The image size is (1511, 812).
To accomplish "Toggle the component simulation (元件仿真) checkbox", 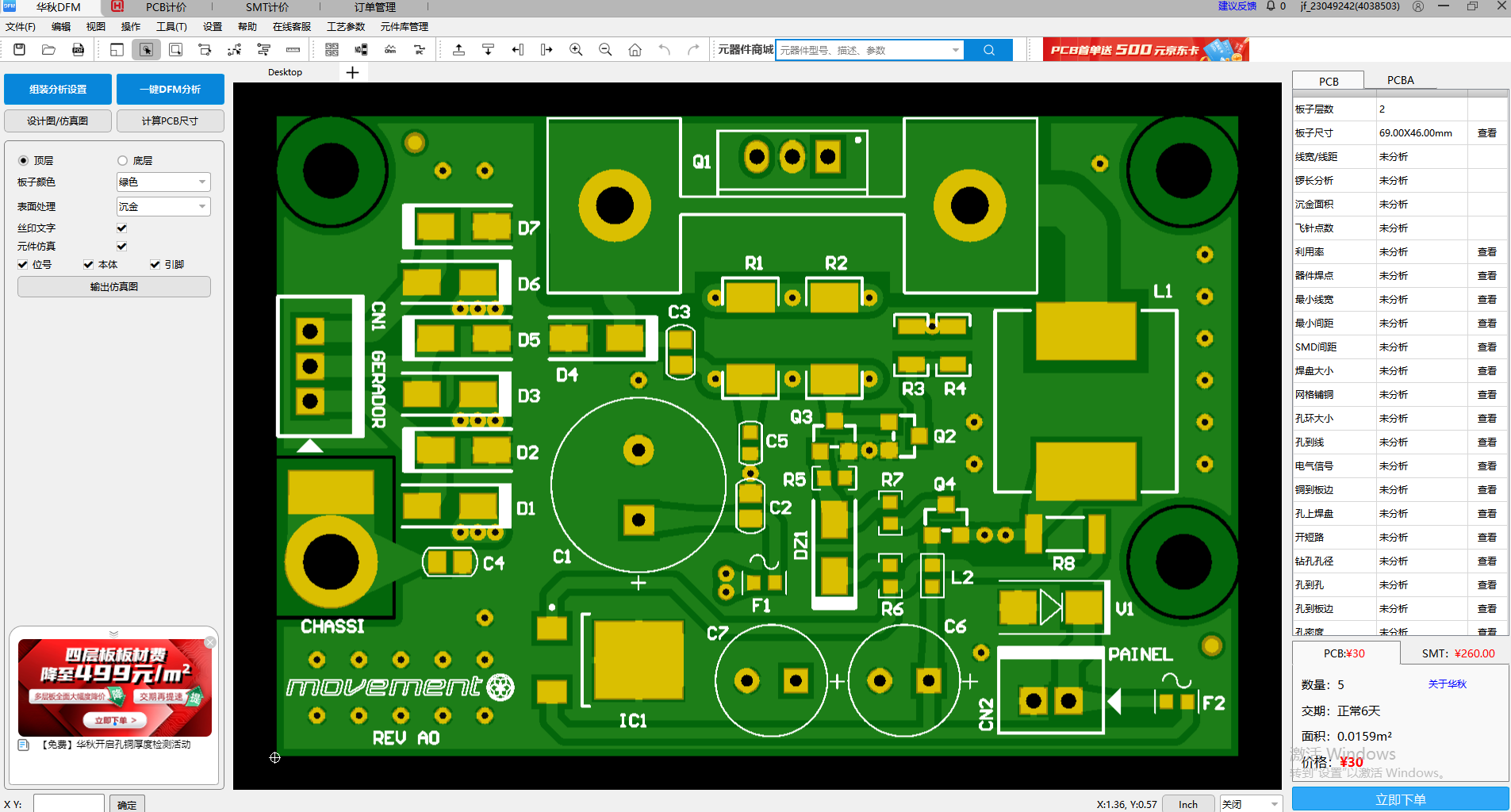I will (x=122, y=247).
